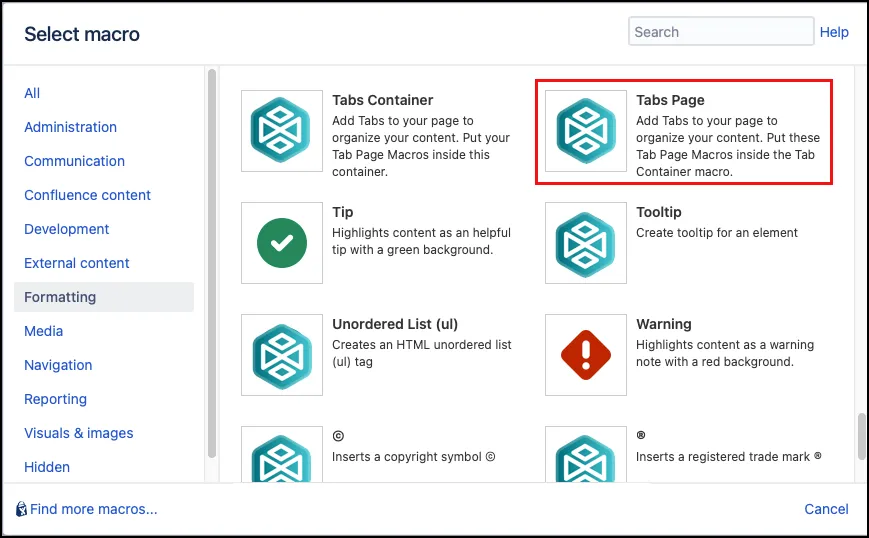
Task: Open the Administration category
Action: (70, 127)
